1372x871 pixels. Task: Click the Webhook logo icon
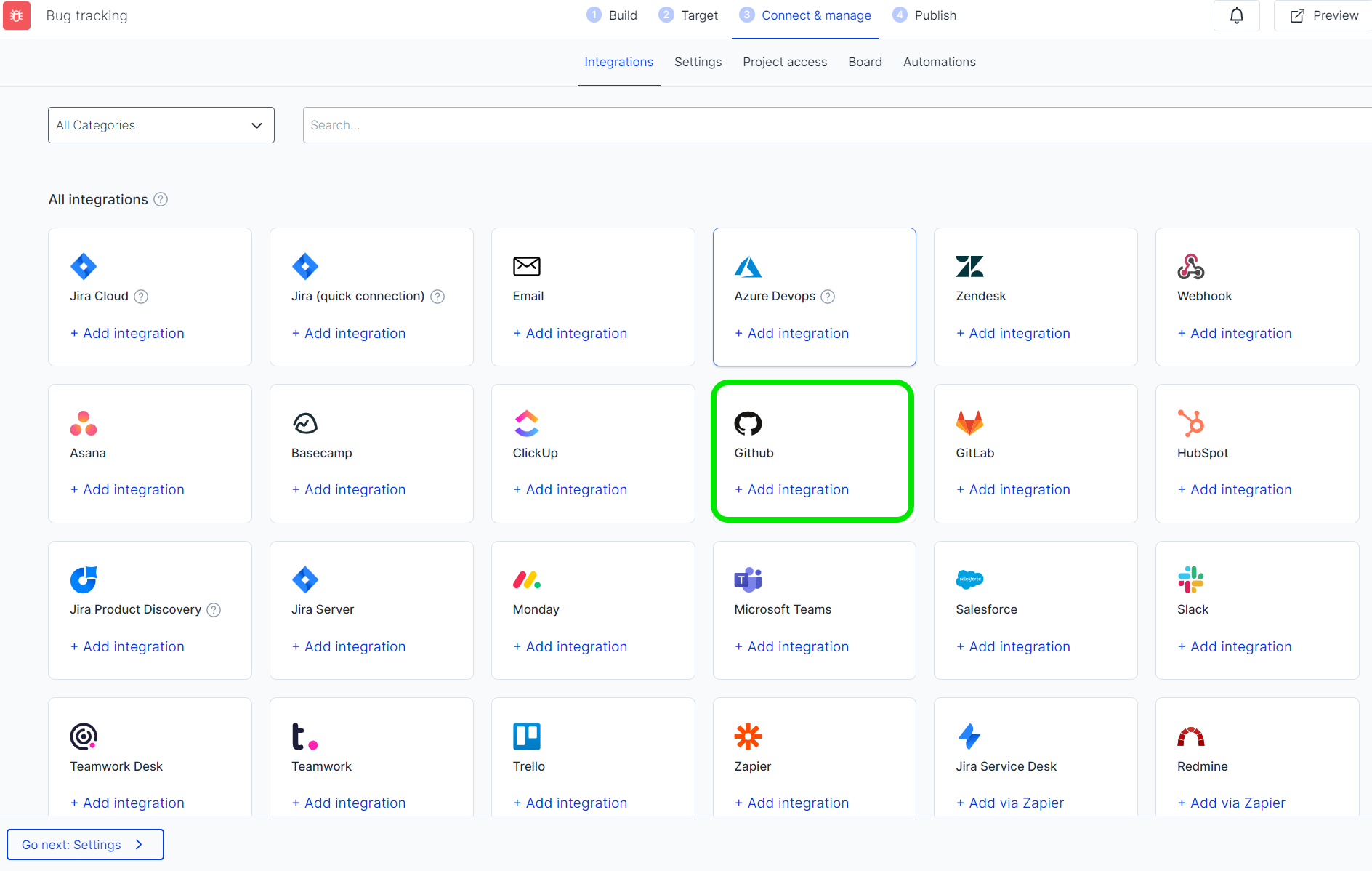tap(1191, 266)
